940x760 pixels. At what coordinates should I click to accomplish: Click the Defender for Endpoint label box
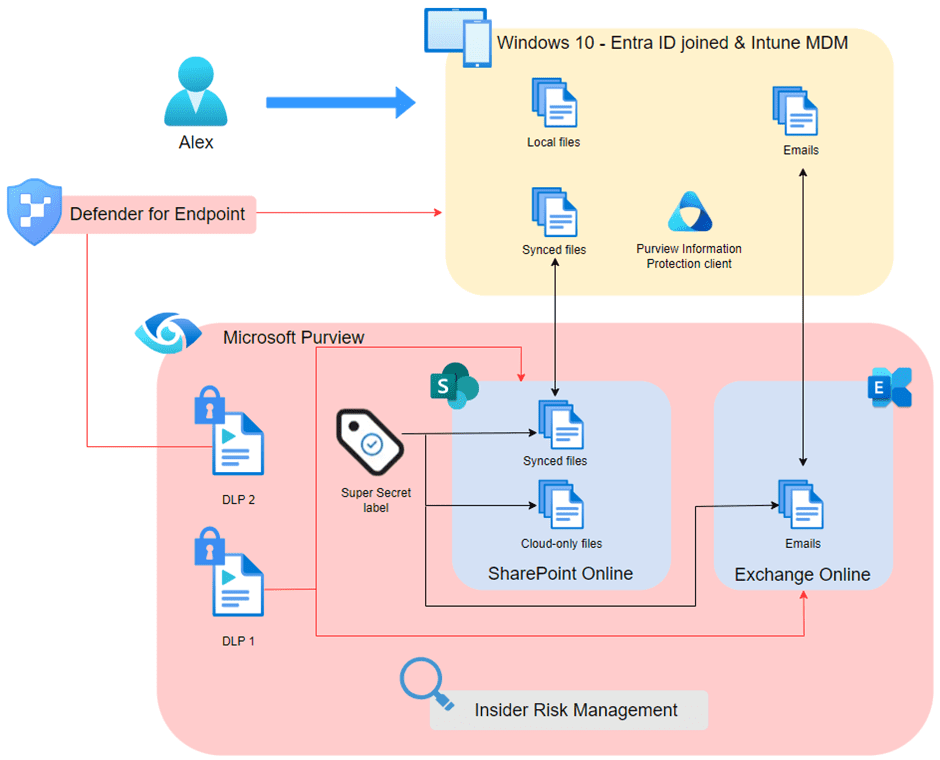click(157, 214)
